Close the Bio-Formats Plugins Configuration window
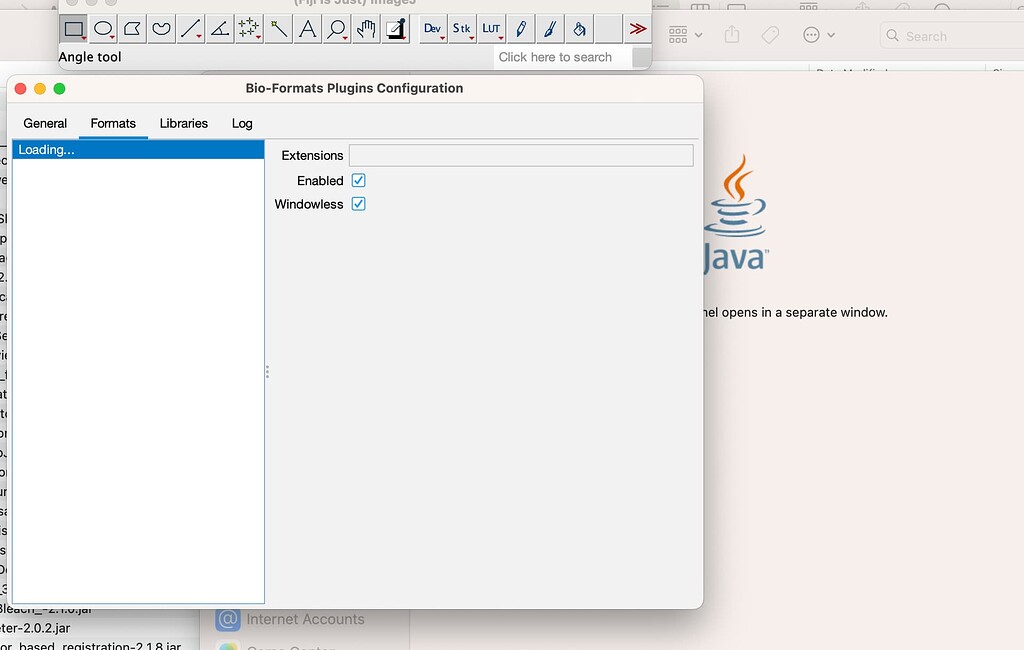Screen dimensions: 1024x650 click(x=20, y=88)
